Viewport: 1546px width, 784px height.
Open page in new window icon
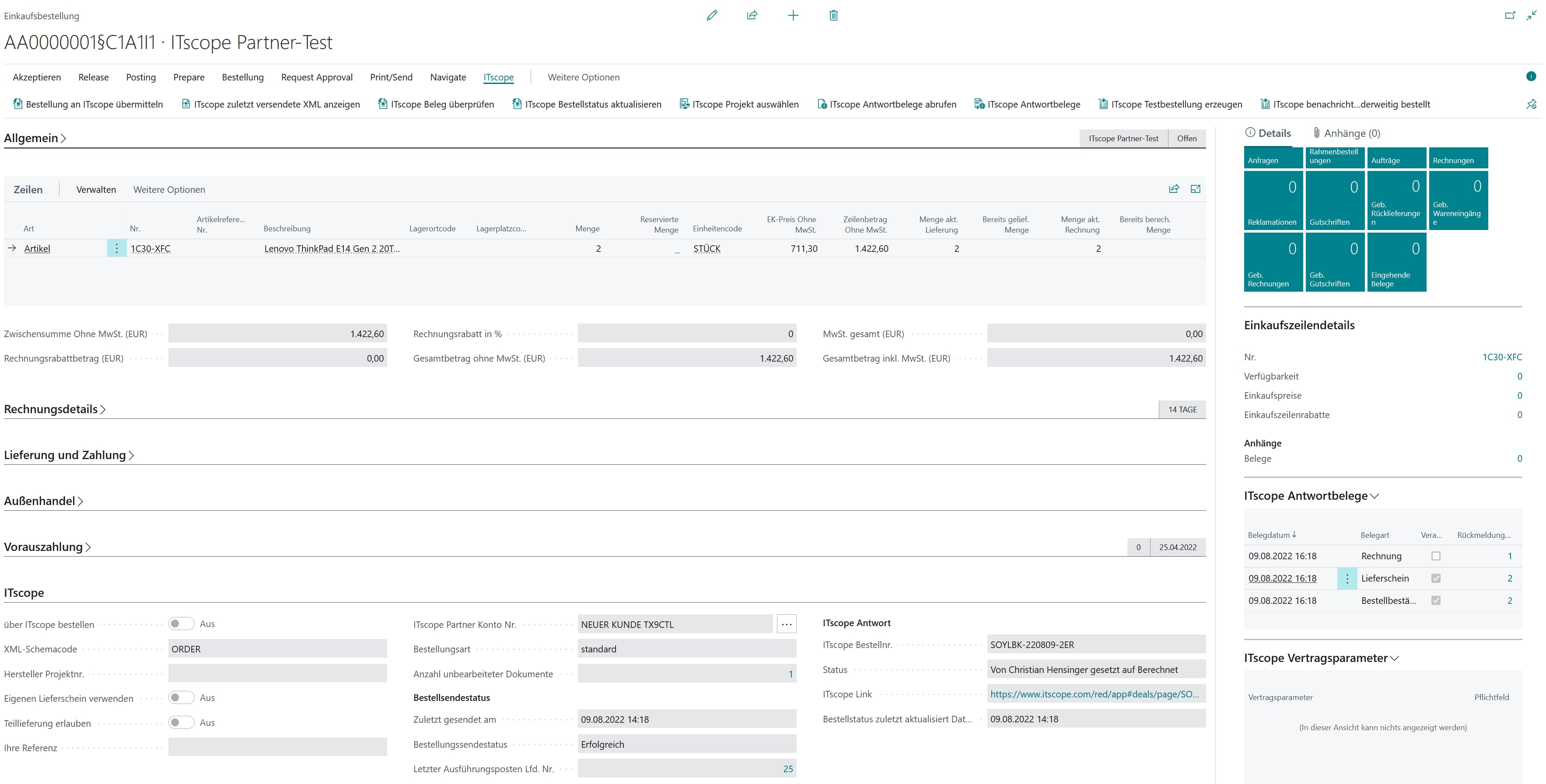(1510, 16)
